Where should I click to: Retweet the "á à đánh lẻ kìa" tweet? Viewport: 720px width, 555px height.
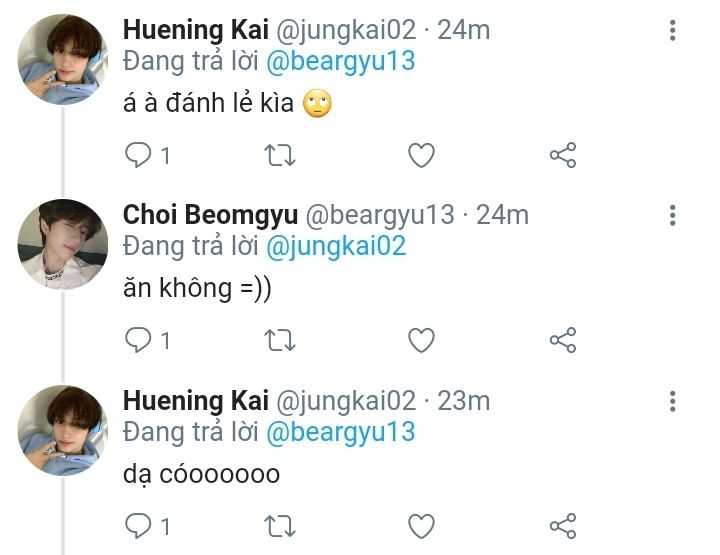click(x=280, y=155)
